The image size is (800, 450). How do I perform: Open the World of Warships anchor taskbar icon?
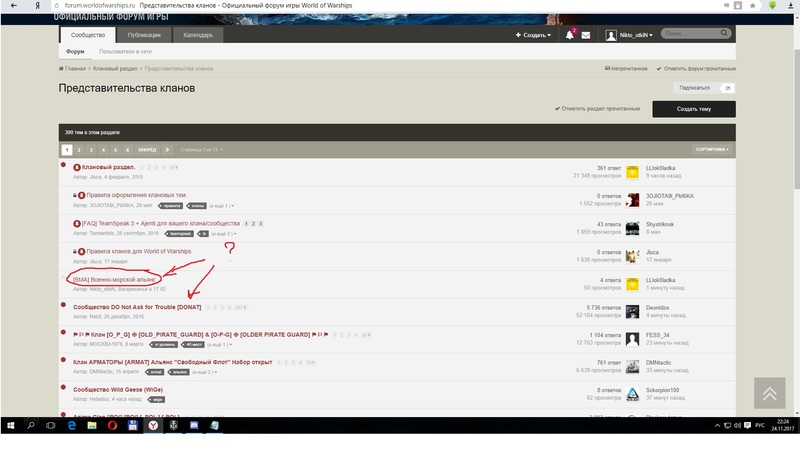[173, 425]
